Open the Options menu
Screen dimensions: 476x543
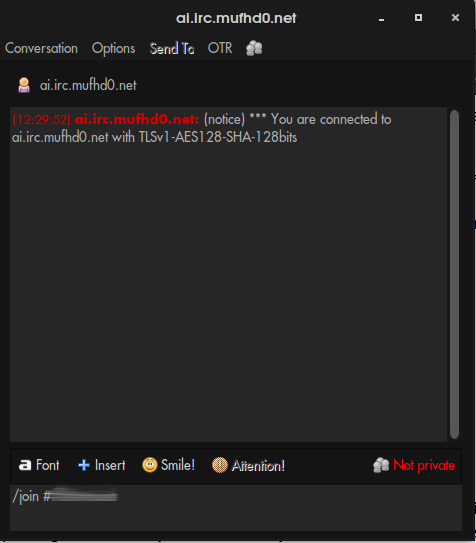tap(113, 48)
